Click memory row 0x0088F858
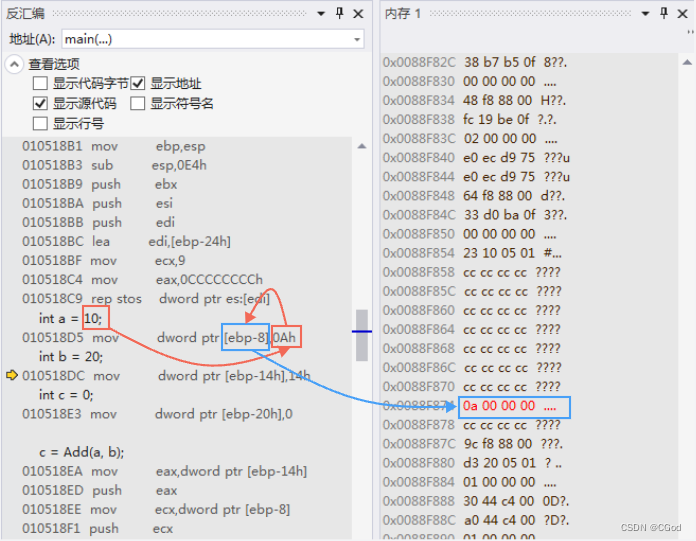Image resolution: width=696 pixels, height=541 pixels. [x=472, y=272]
